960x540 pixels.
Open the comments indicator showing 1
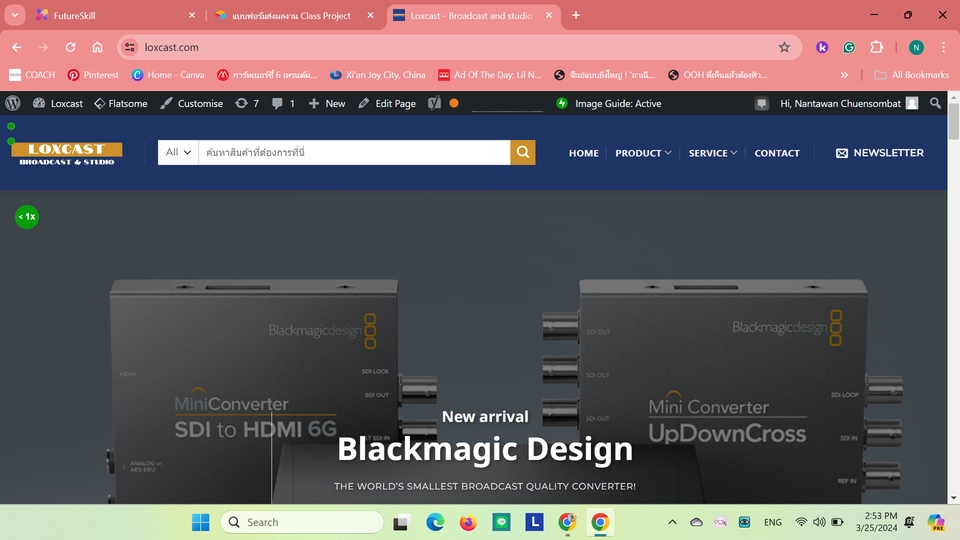click(x=283, y=103)
